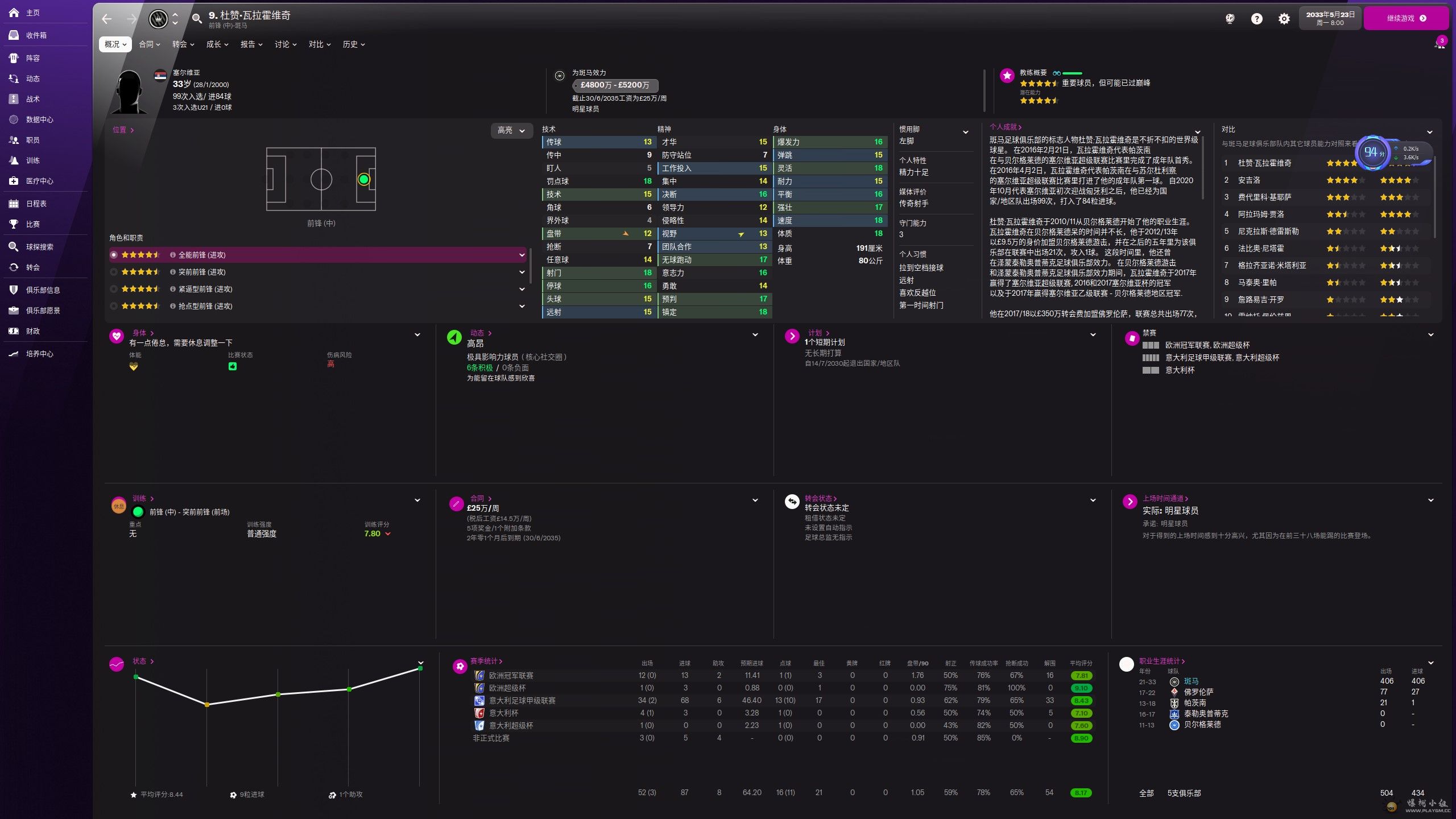This screenshot has width=1456, height=819.
Task: Open the 高亮 highlight dropdown
Action: (x=511, y=130)
